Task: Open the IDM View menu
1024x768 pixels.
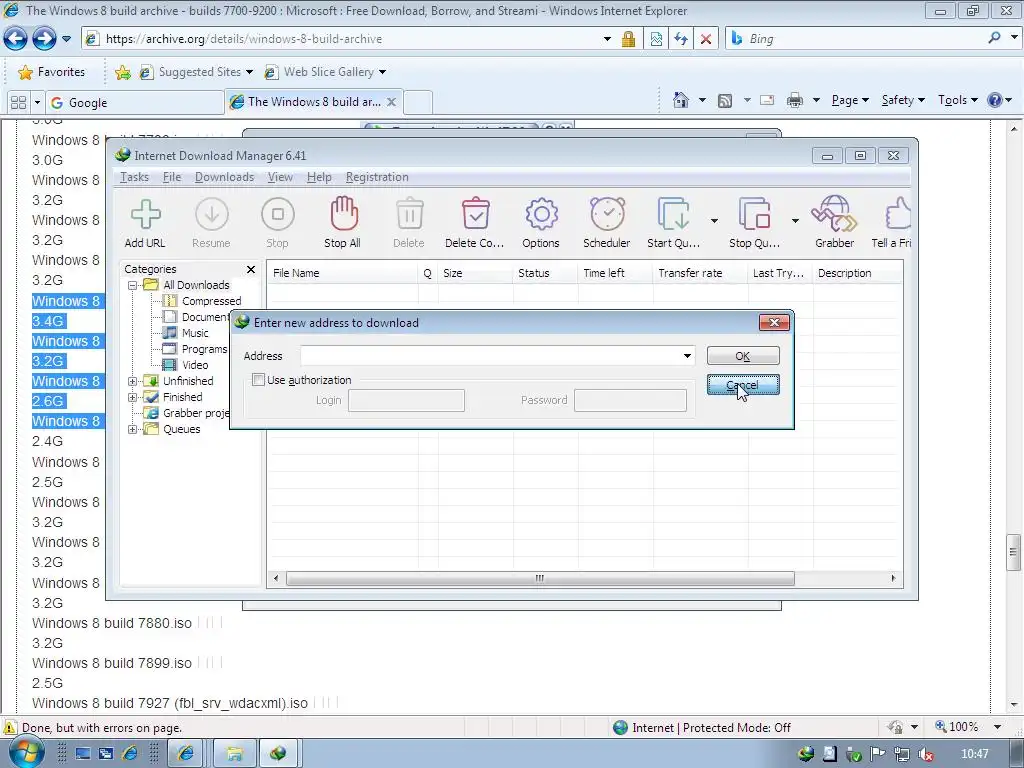Action: pyautogui.click(x=280, y=177)
